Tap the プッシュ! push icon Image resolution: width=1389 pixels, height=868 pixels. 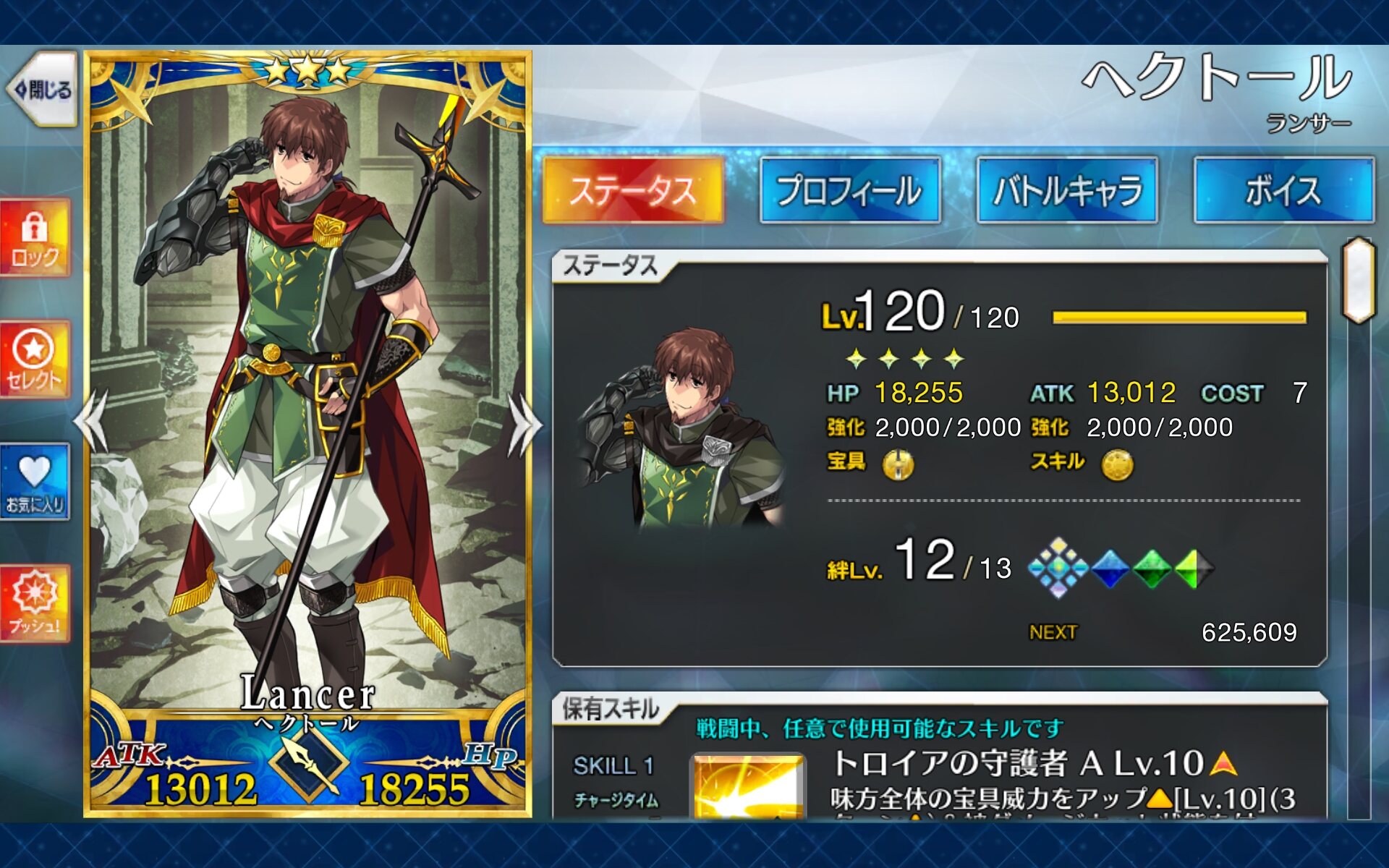click(35, 603)
